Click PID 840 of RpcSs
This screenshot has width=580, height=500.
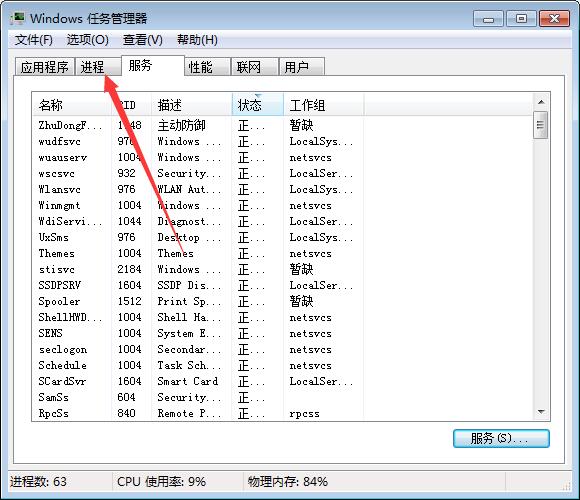(126, 413)
